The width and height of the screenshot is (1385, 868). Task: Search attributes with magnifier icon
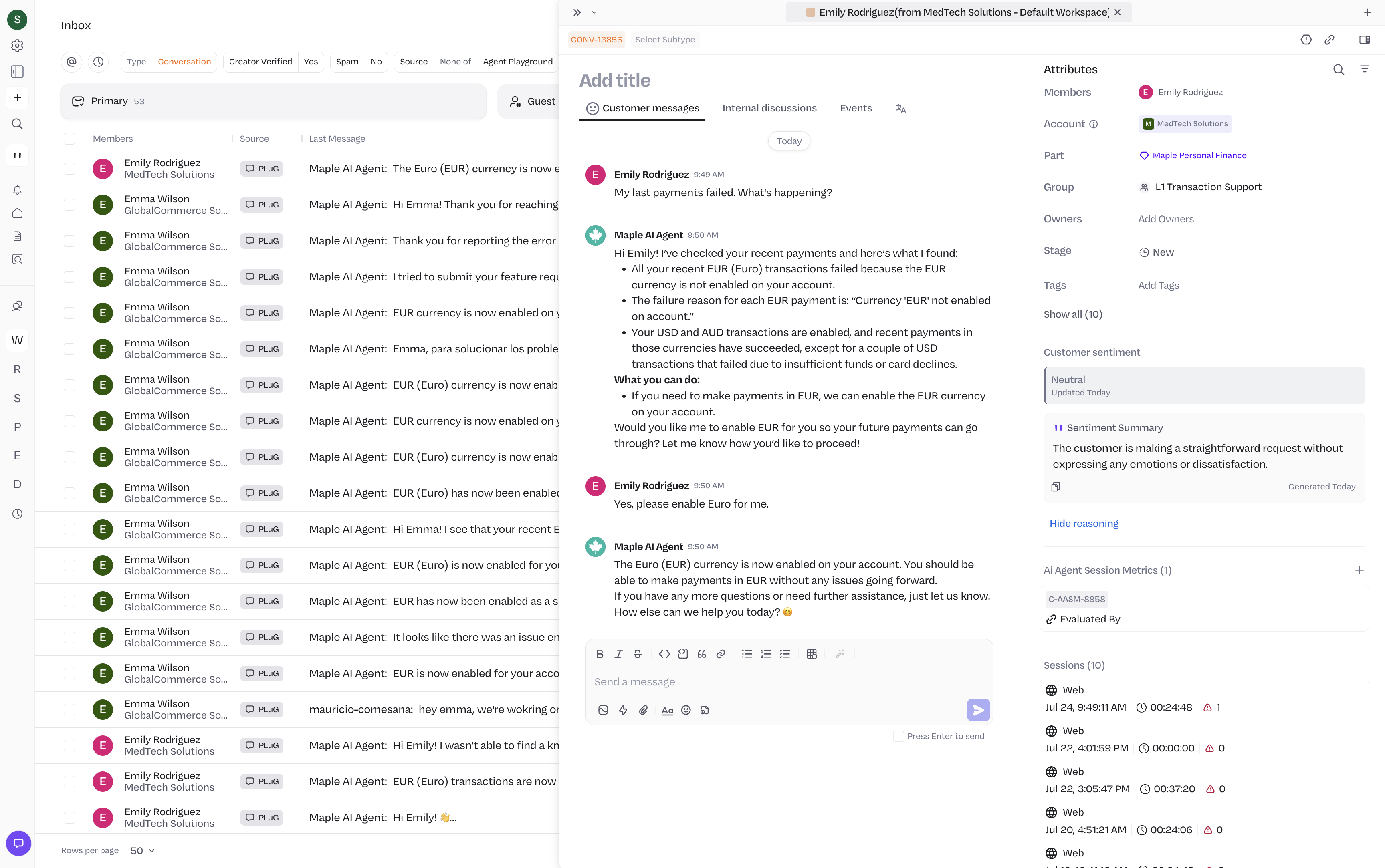click(x=1339, y=69)
